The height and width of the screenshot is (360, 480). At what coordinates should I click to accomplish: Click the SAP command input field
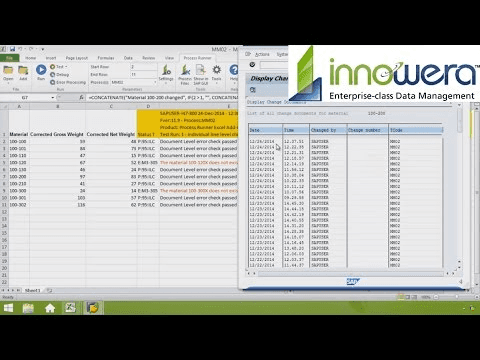(274, 65)
